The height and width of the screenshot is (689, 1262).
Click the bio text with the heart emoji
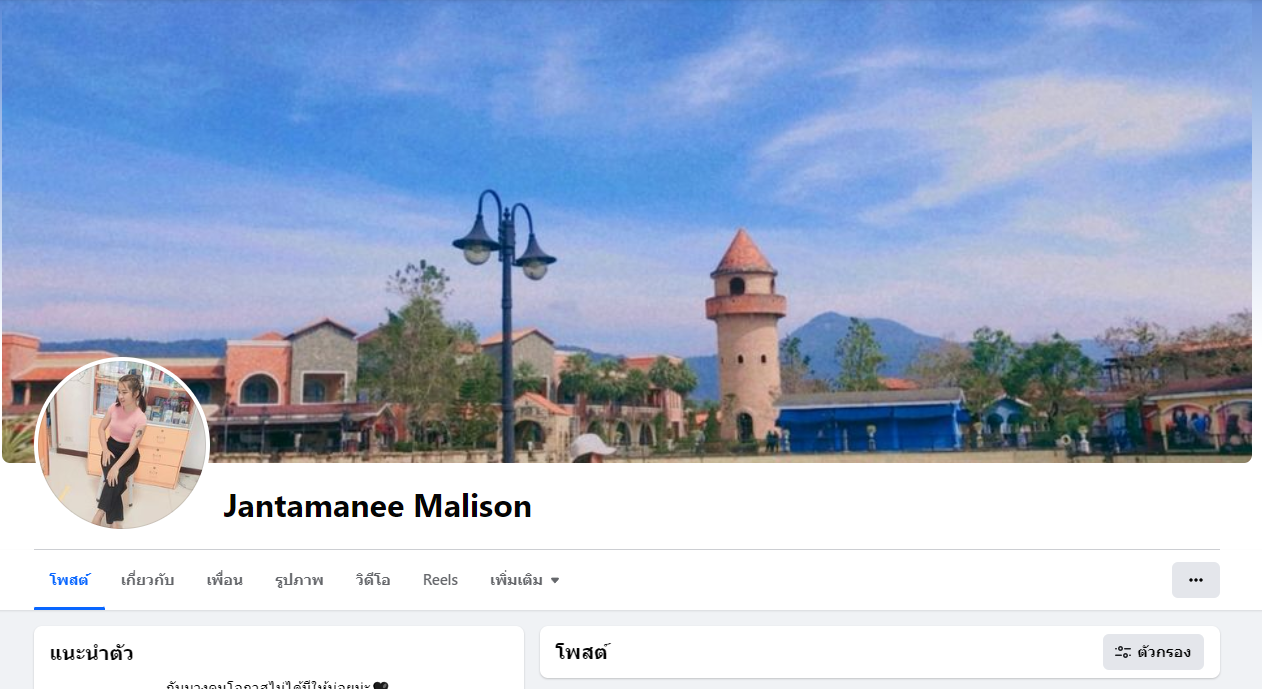277,685
